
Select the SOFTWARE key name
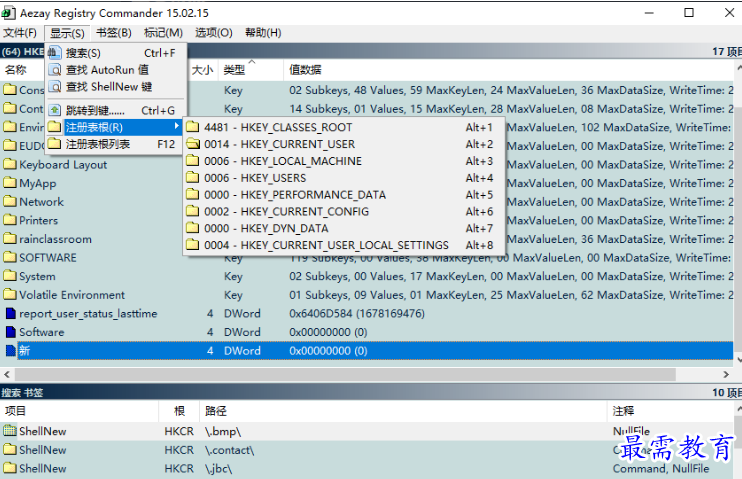48,257
